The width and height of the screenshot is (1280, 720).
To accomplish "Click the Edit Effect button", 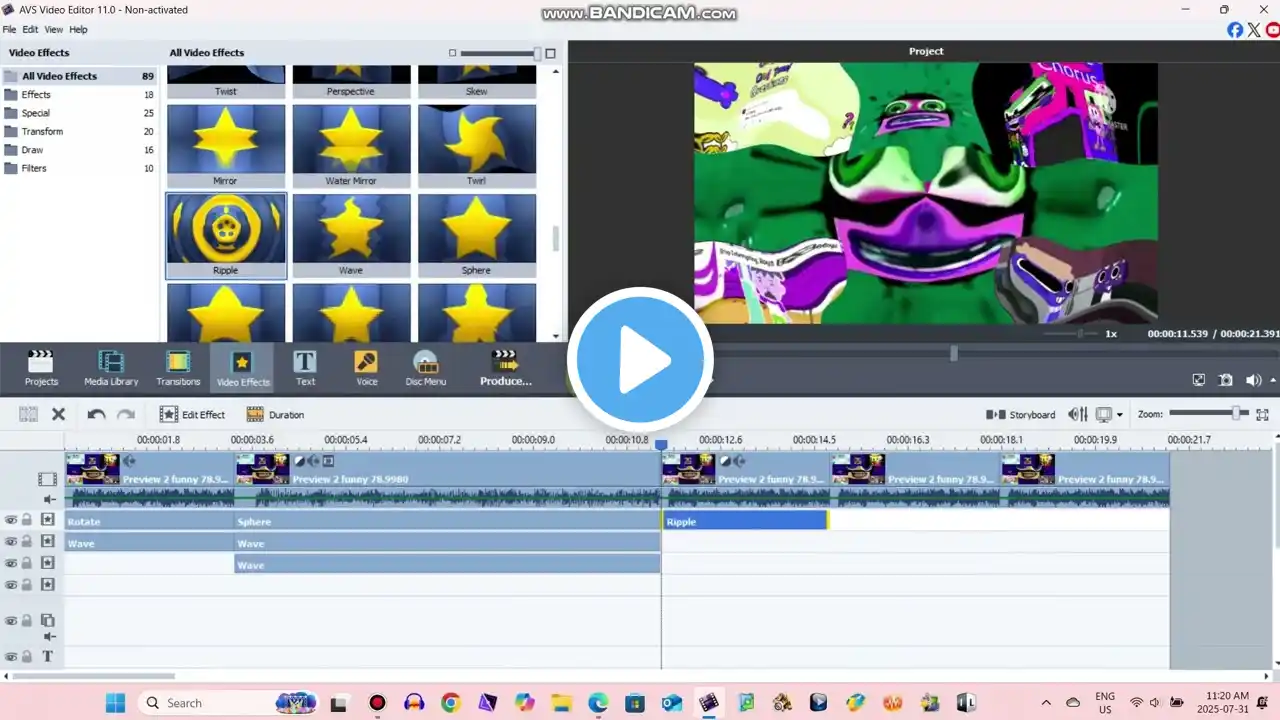I will pos(192,414).
